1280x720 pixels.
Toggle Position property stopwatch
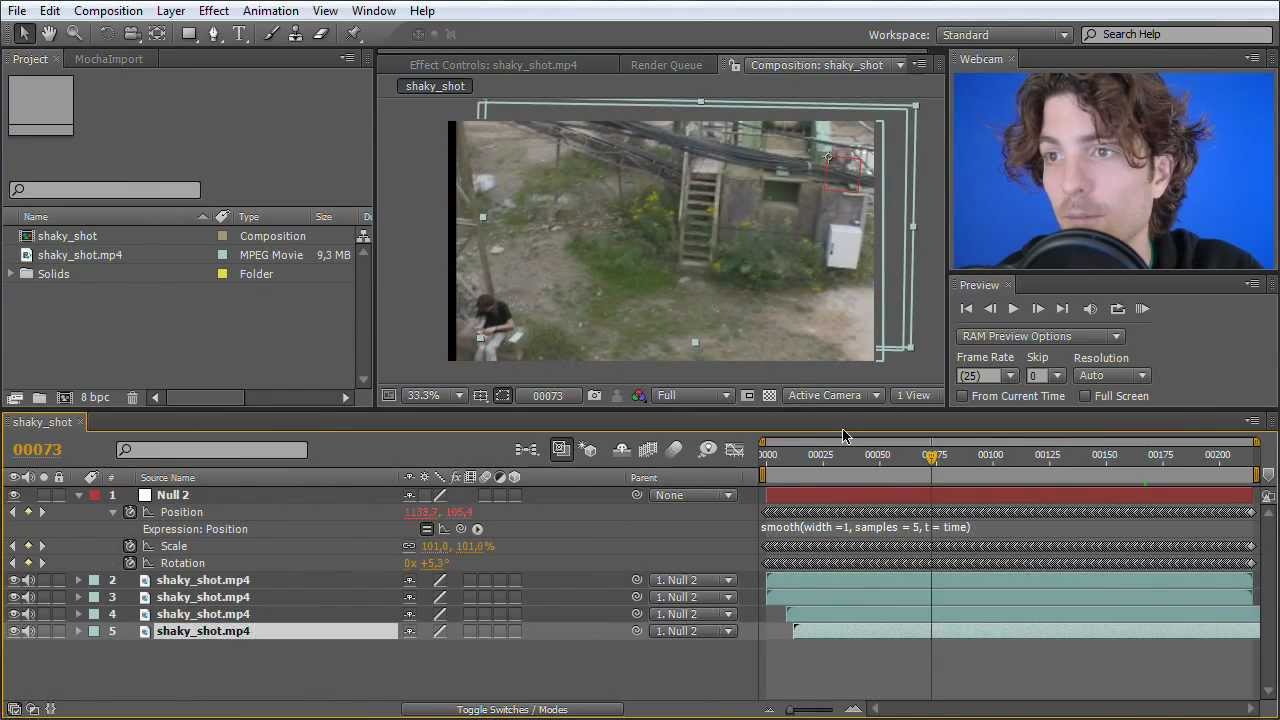(130, 512)
